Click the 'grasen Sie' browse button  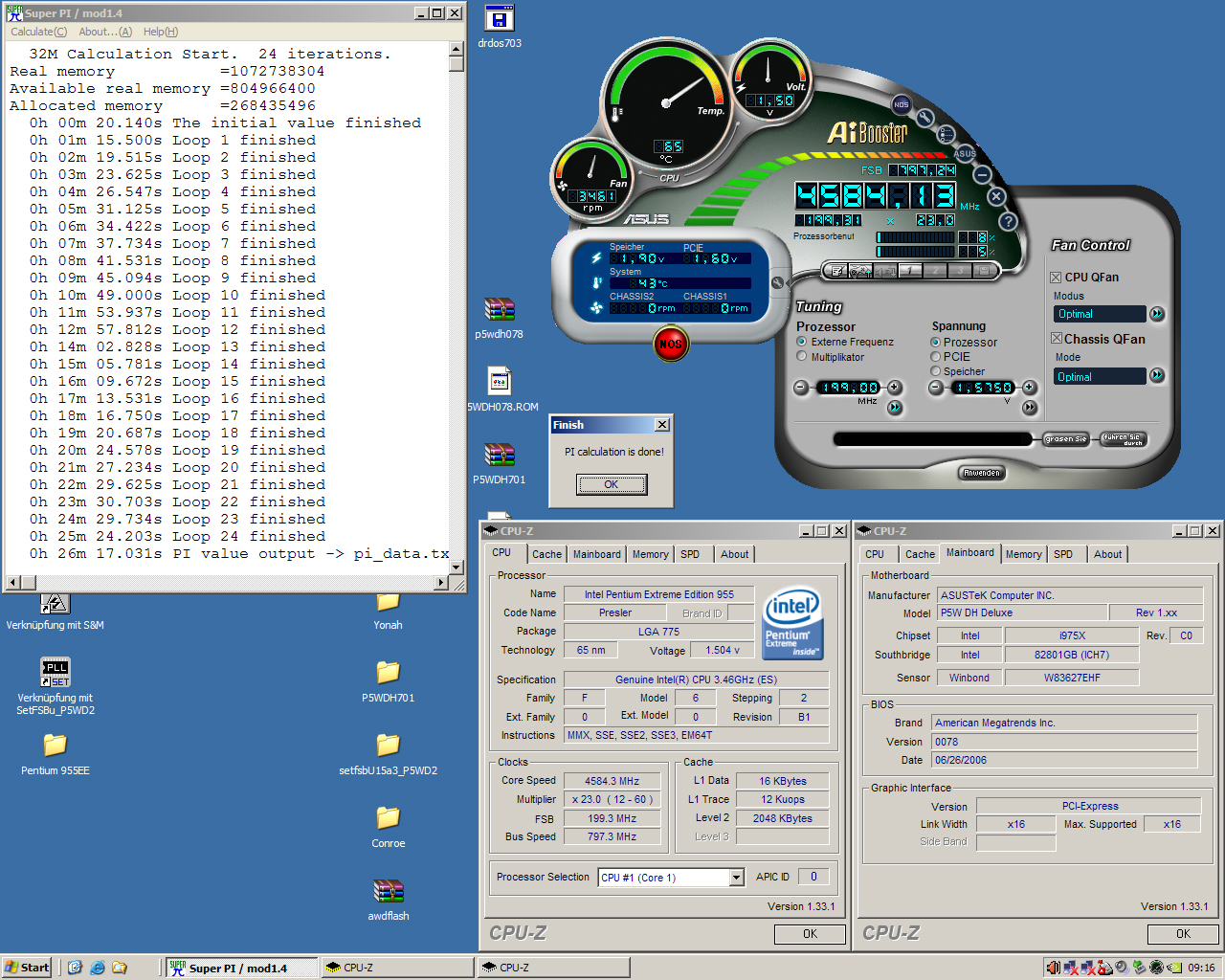[1065, 439]
